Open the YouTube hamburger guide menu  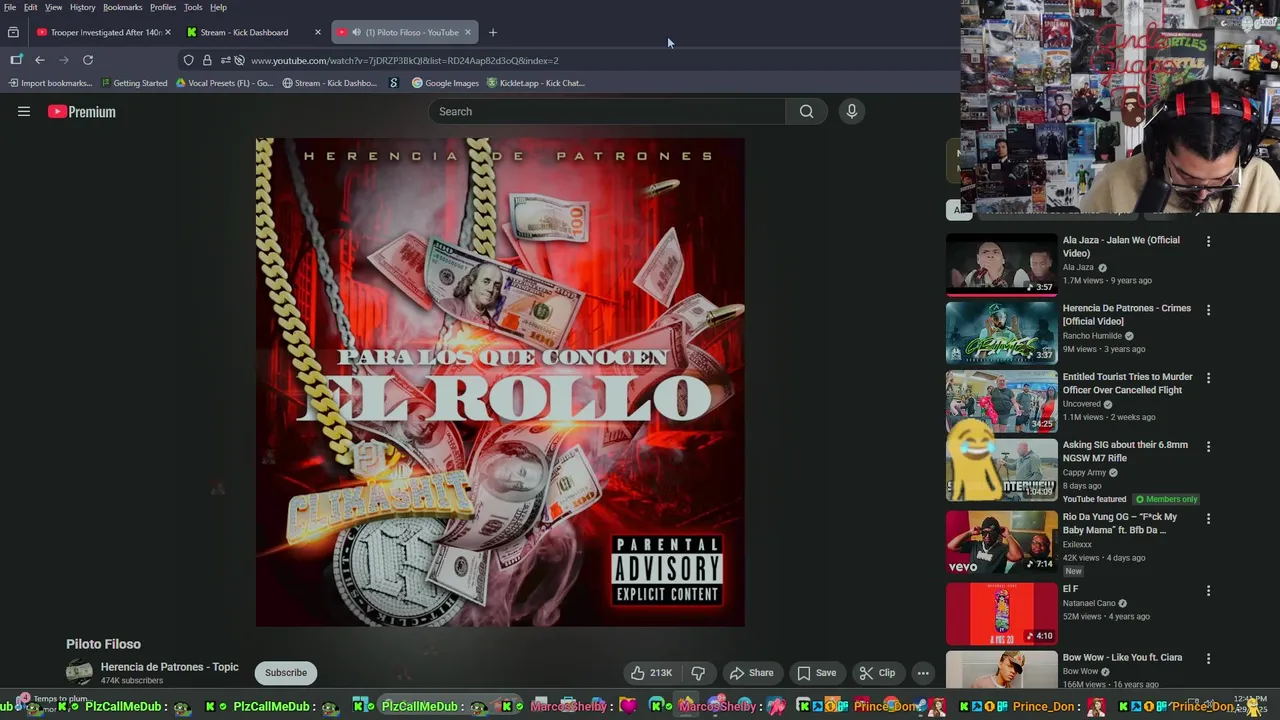point(24,112)
